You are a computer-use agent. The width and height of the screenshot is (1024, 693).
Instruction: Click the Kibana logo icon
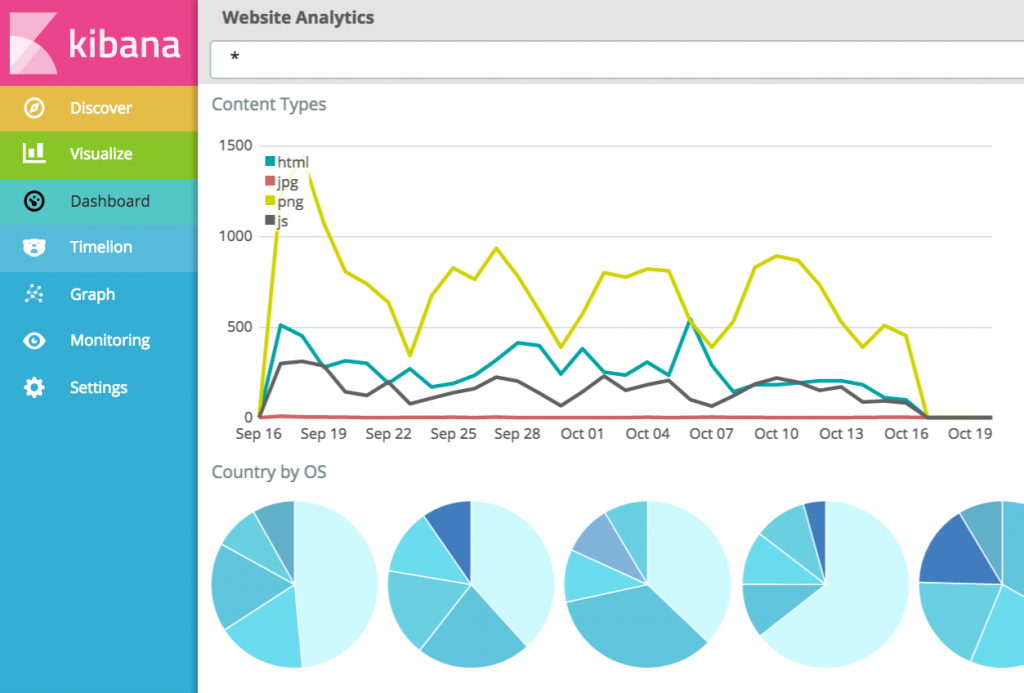click(x=32, y=42)
